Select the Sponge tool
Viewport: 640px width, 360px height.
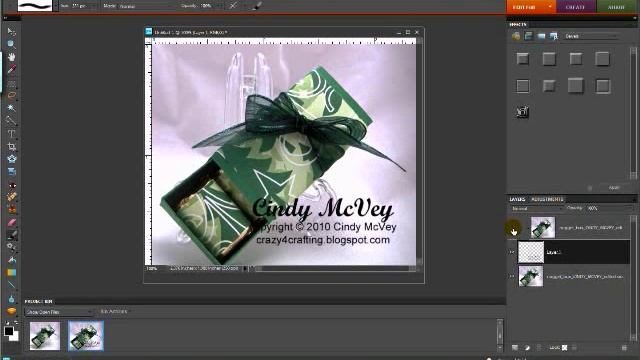coord(11,311)
